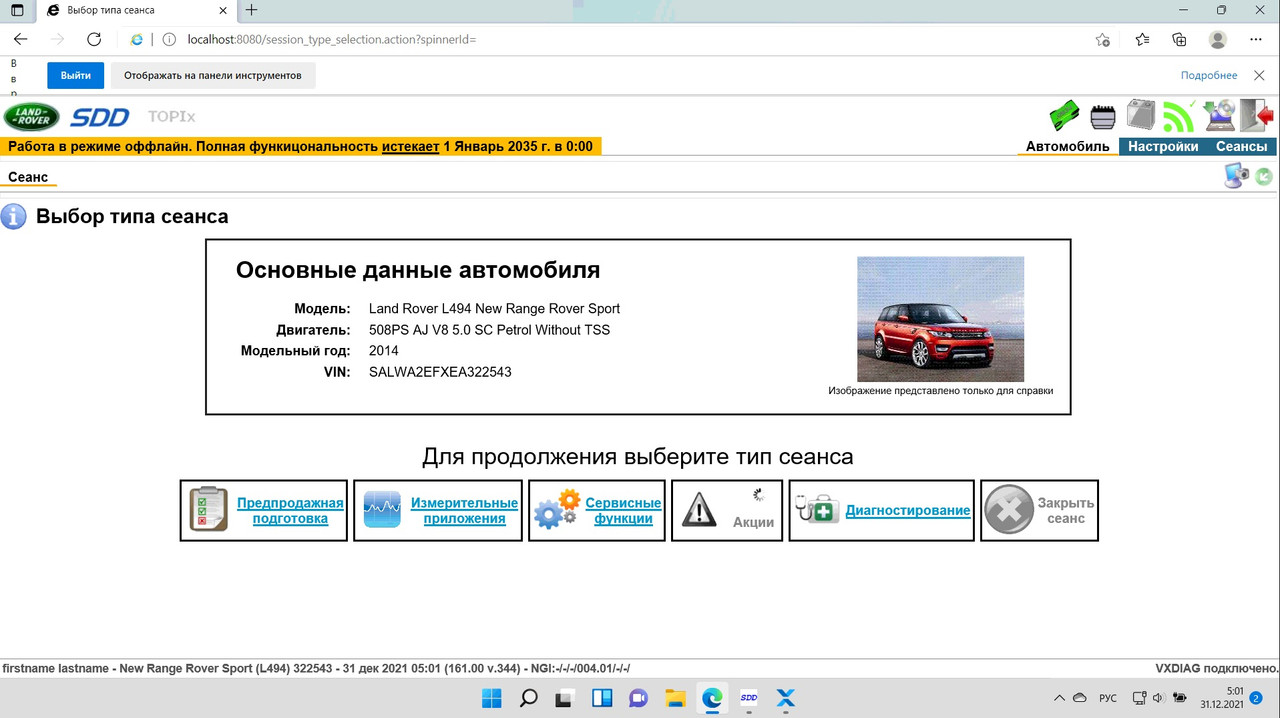Click the blue waveform measurement apps icon
This screenshot has height=718, width=1280.
tap(382, 510)
